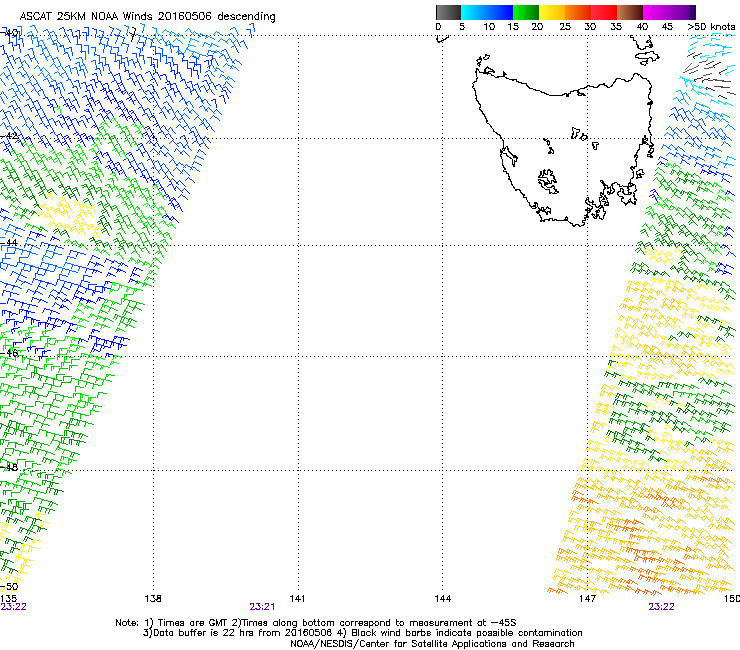The height and width of the screenshot is (650, 740).
Task: Select the legend value '30'
Action: (590, 27)
